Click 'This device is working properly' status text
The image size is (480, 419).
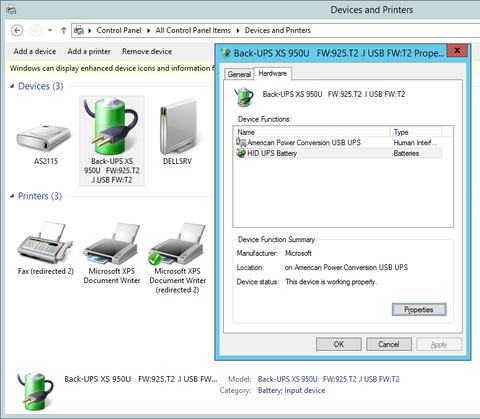pyautogui.click(x=331, y=282)
